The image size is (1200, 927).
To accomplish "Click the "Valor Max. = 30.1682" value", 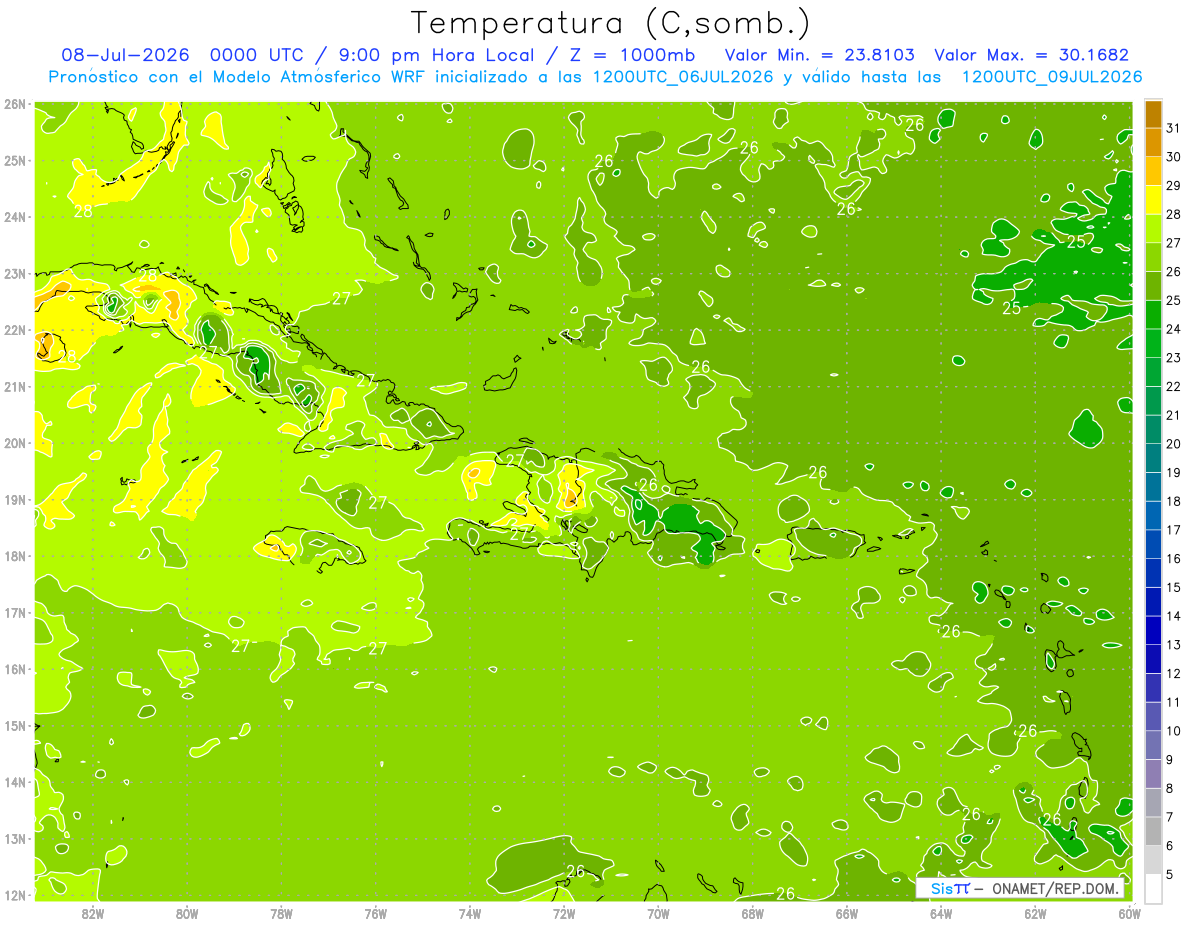I will click(1031, 56).
